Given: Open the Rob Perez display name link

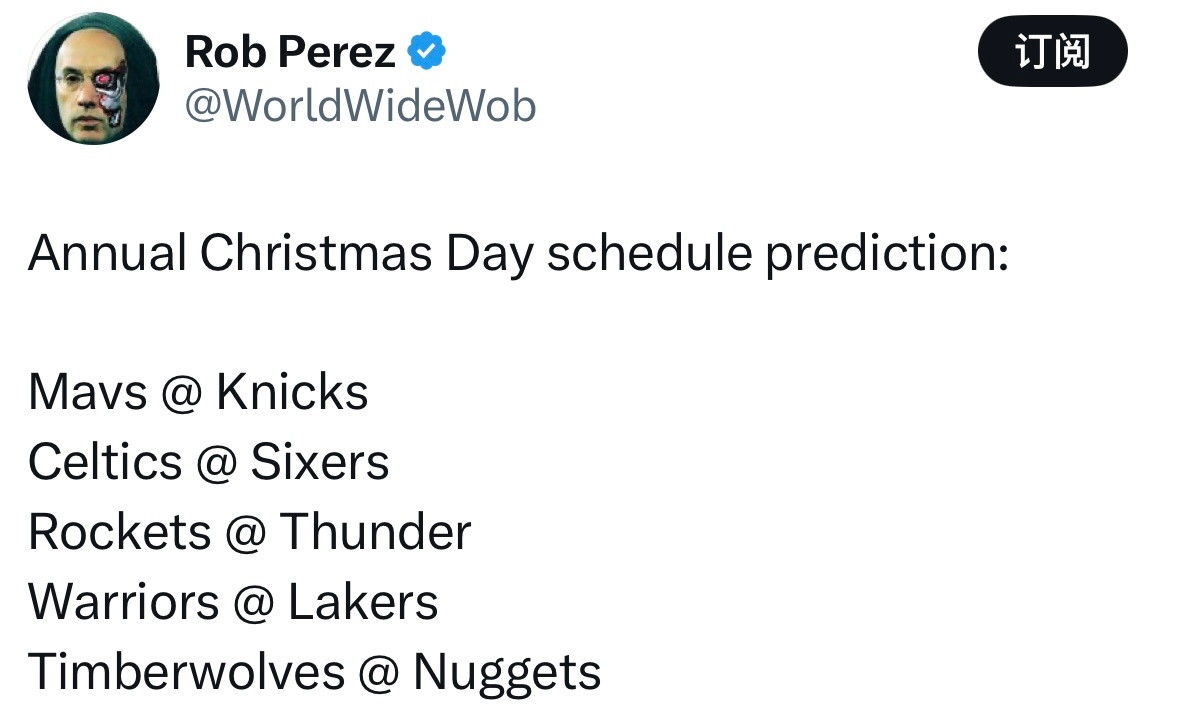Looking at the screenshot, I should click(x=289, y=51).
